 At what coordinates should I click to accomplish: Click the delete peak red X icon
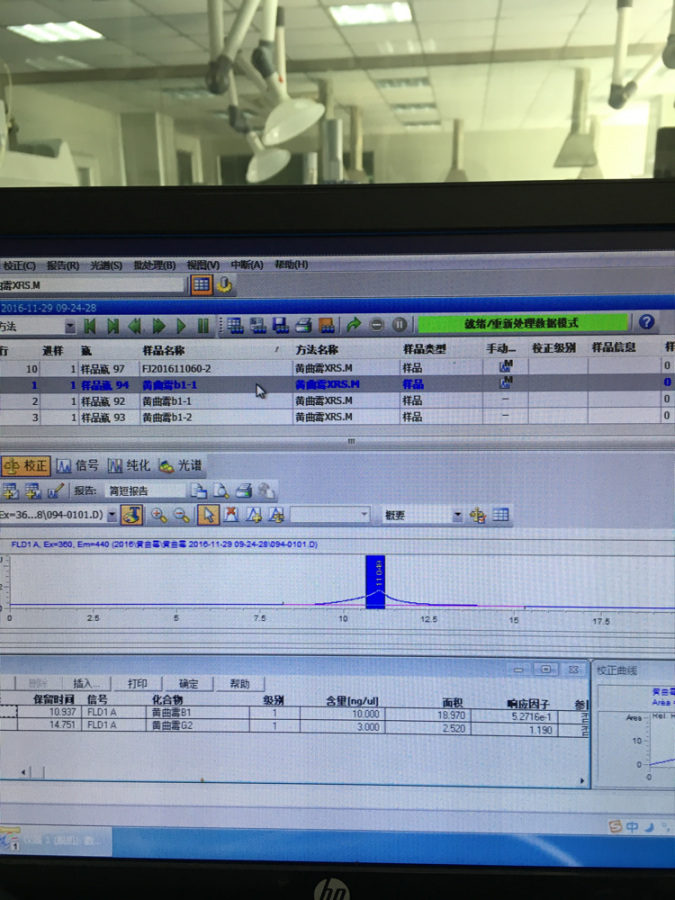pos(231,515)
